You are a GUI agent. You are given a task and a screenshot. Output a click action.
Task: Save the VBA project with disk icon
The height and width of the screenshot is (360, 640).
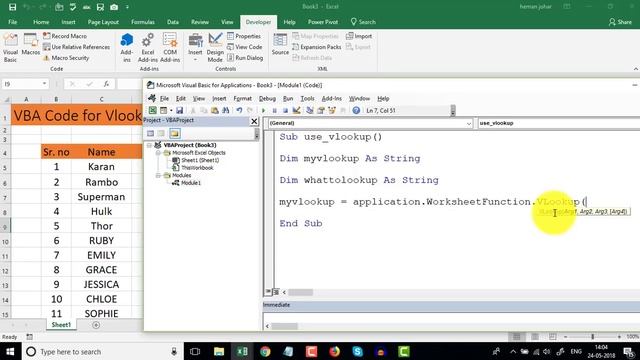(x=179, y=110)
